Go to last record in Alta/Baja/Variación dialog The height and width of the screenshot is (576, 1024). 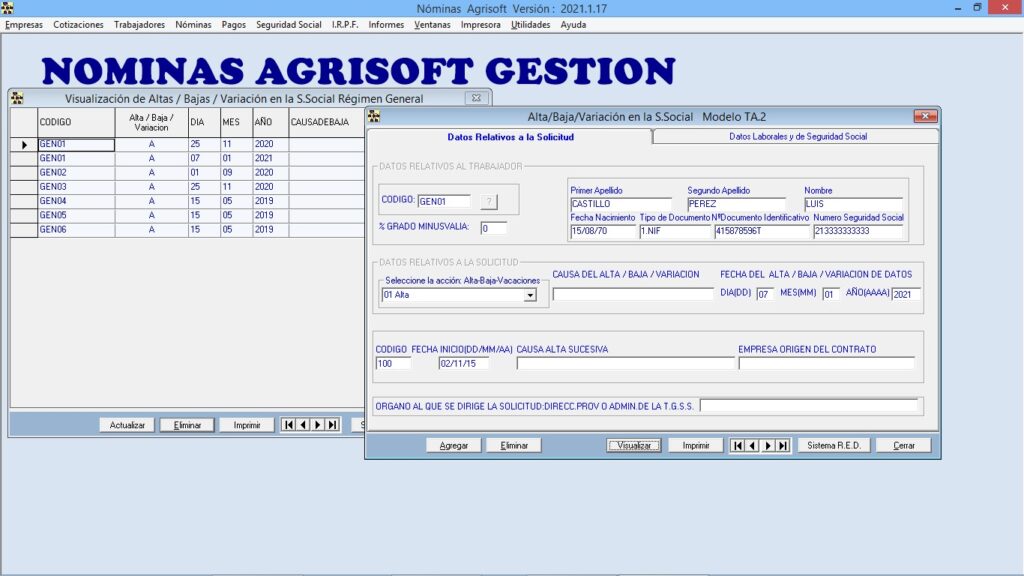(x=783, y=445)
